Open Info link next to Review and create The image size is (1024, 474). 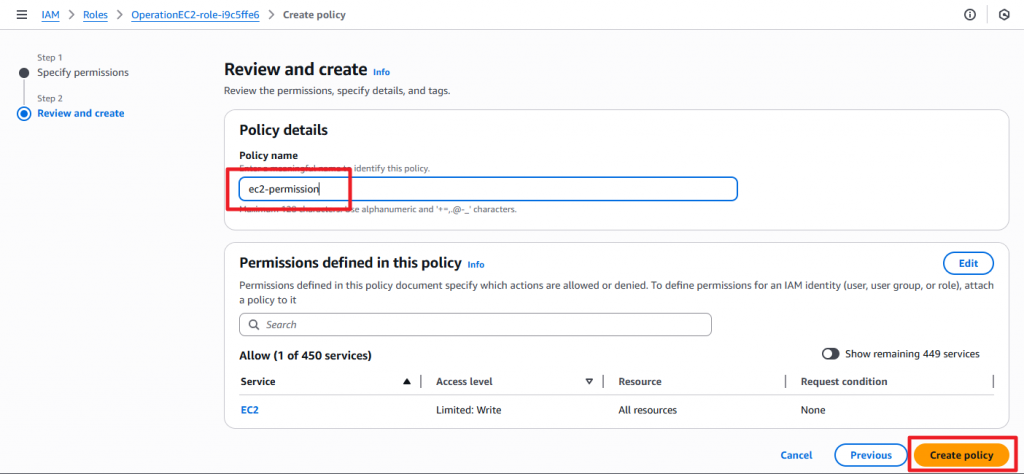381,72
